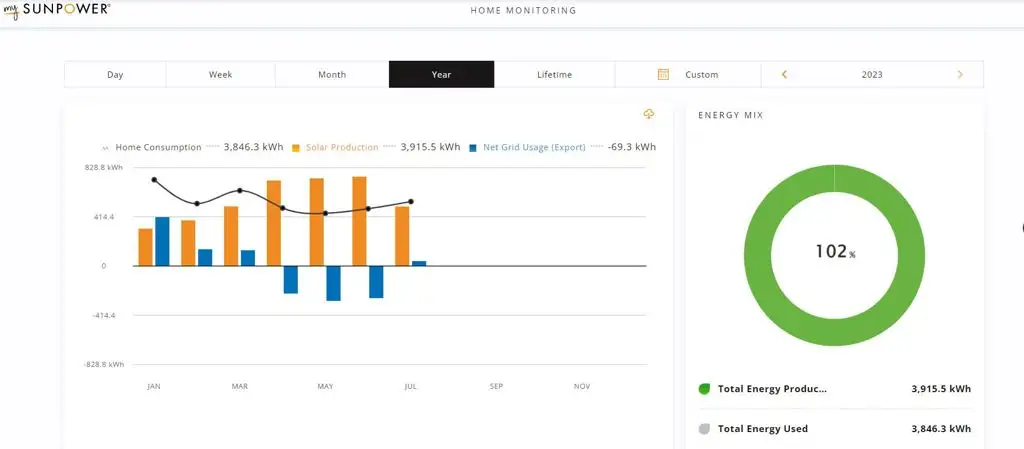Switch to the Lifetime tab
This screenshot has width=1024, height=449.
pyautogui.click(x=554, y=74)
